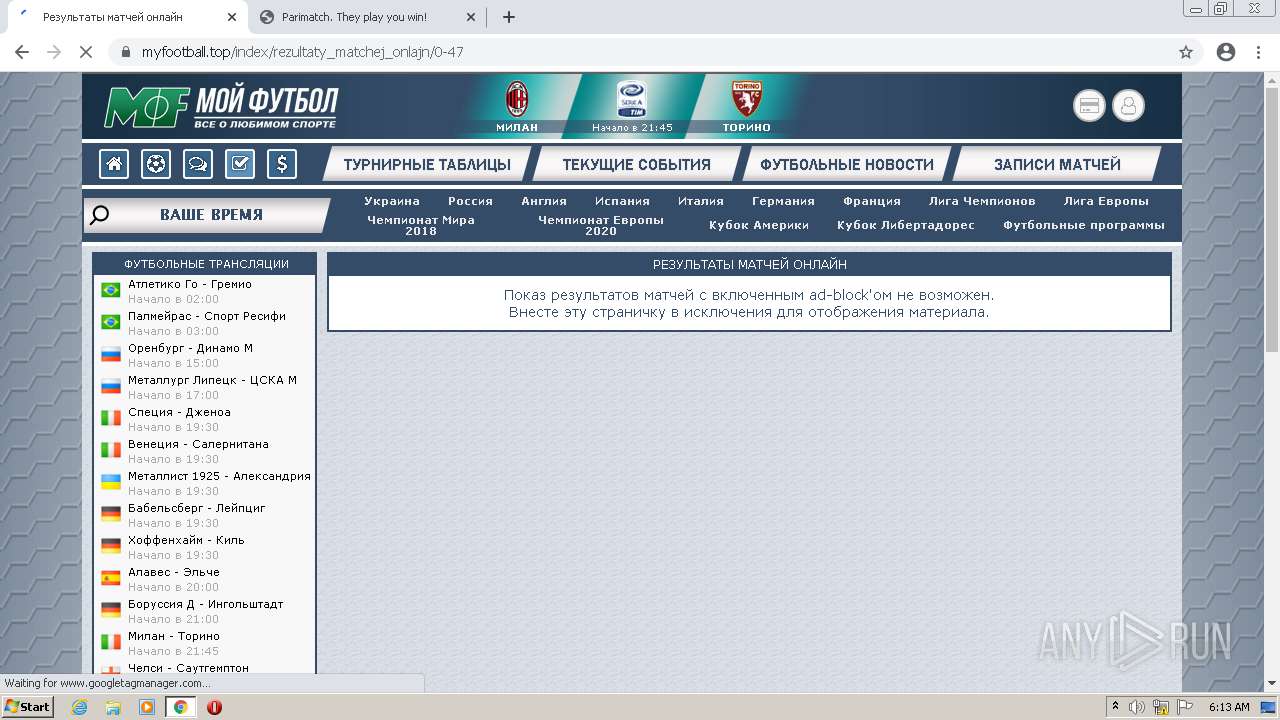Click the Мой Футбол site logo

pyautogui.click(x=222, y=107)
